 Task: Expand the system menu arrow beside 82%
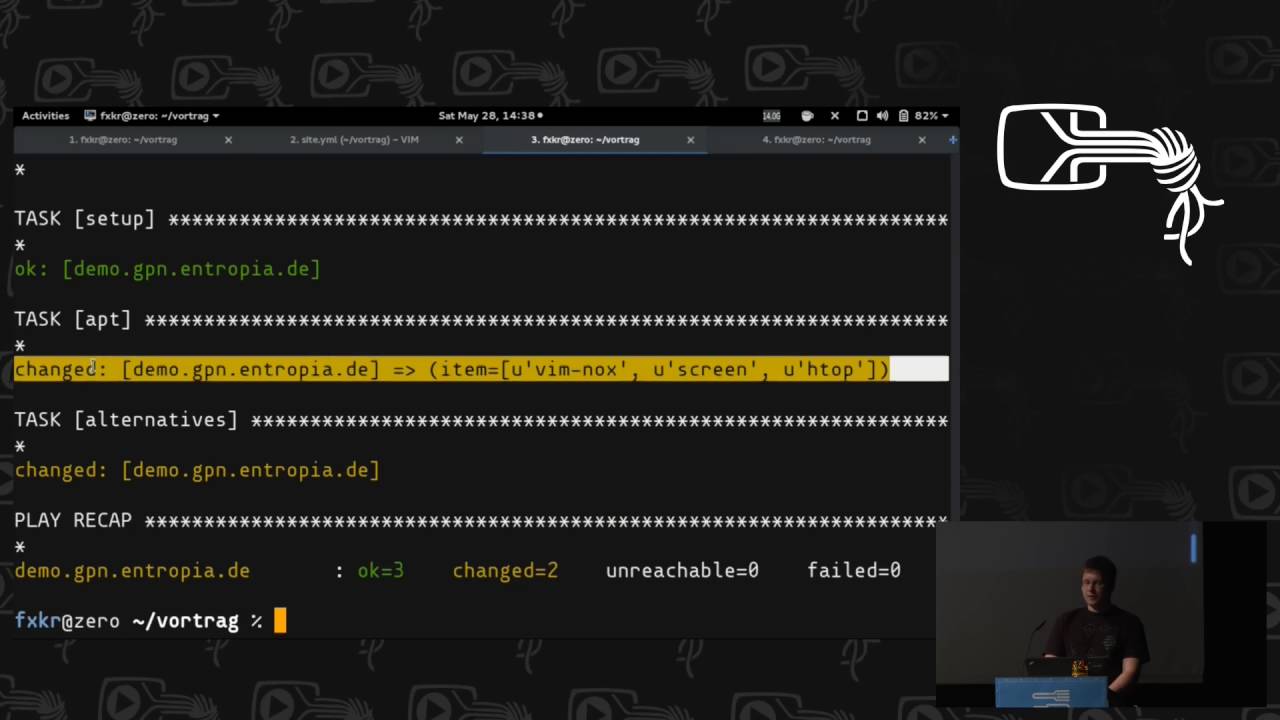tap(945, 116)
